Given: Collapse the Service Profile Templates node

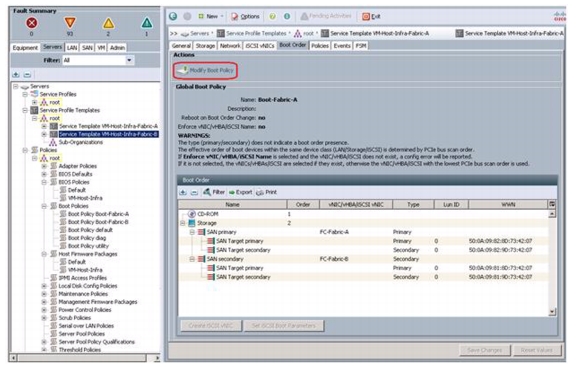Looking at the screenshot, I should click(x=25, y=110).
